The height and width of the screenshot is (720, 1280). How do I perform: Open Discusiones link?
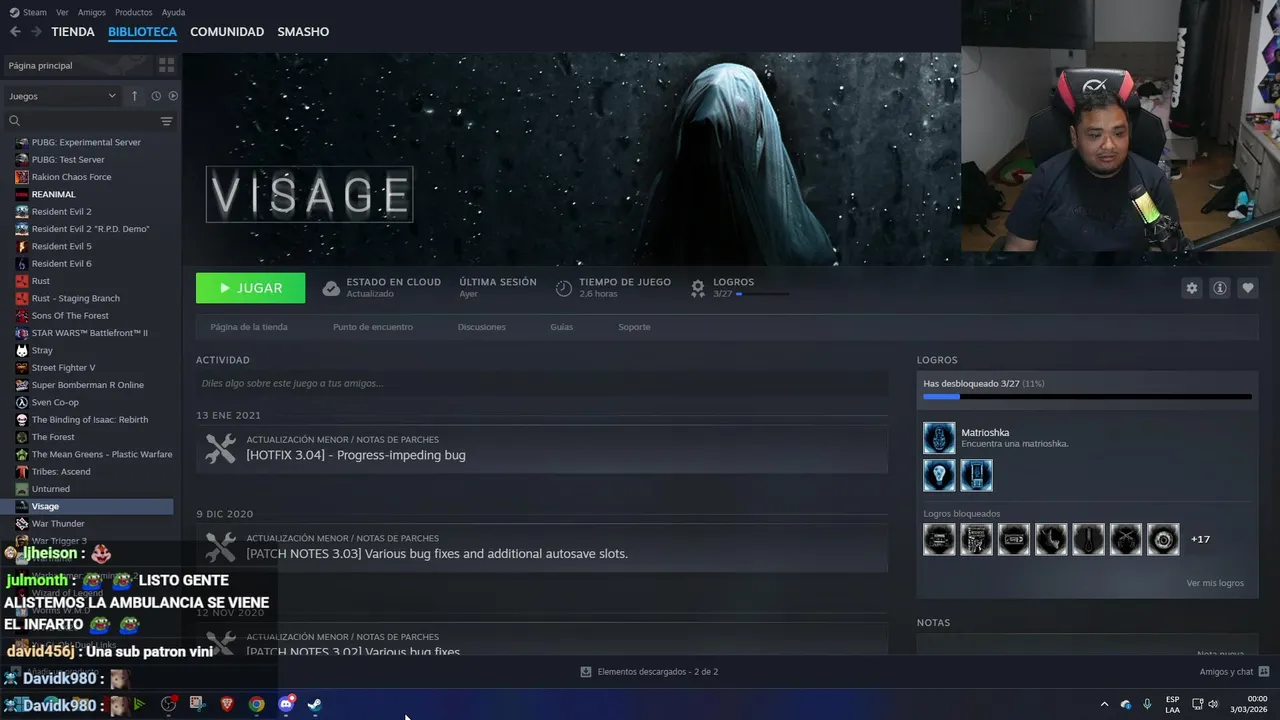click(482, 327)
